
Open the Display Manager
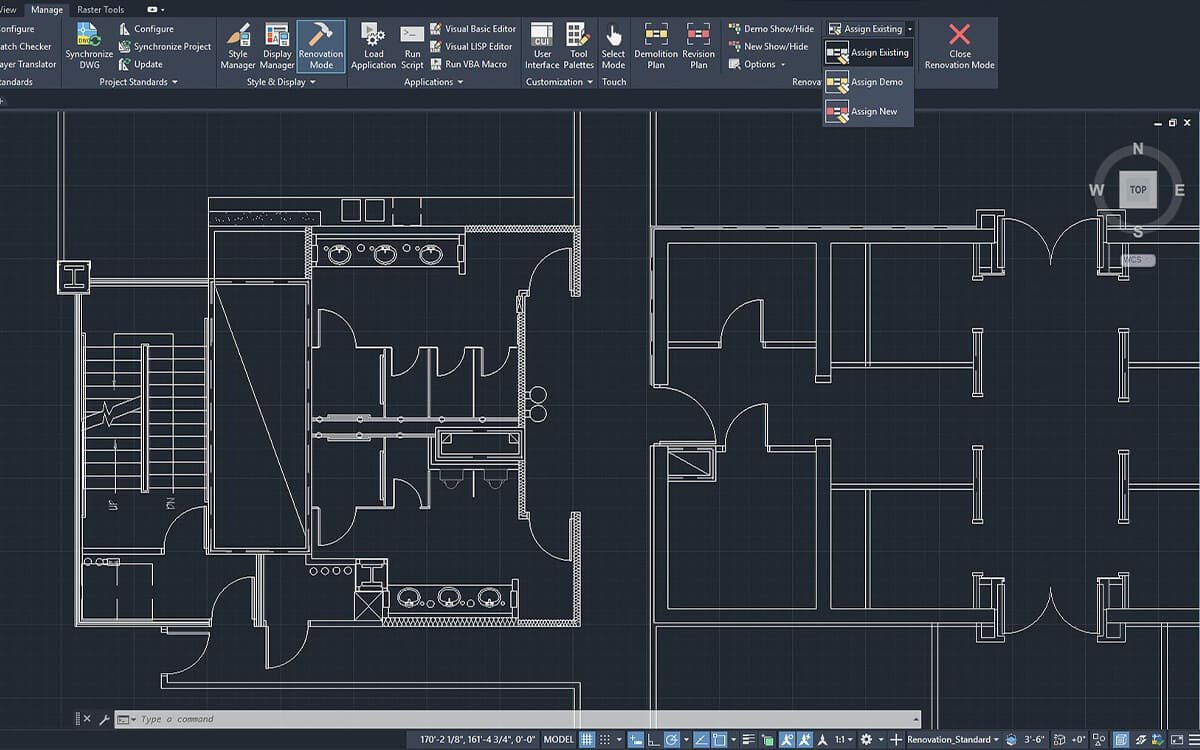click(276, 46)
